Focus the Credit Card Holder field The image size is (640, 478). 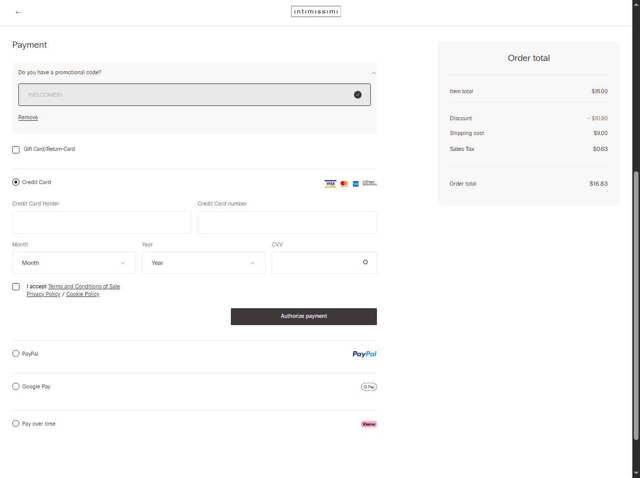point(102,222)
